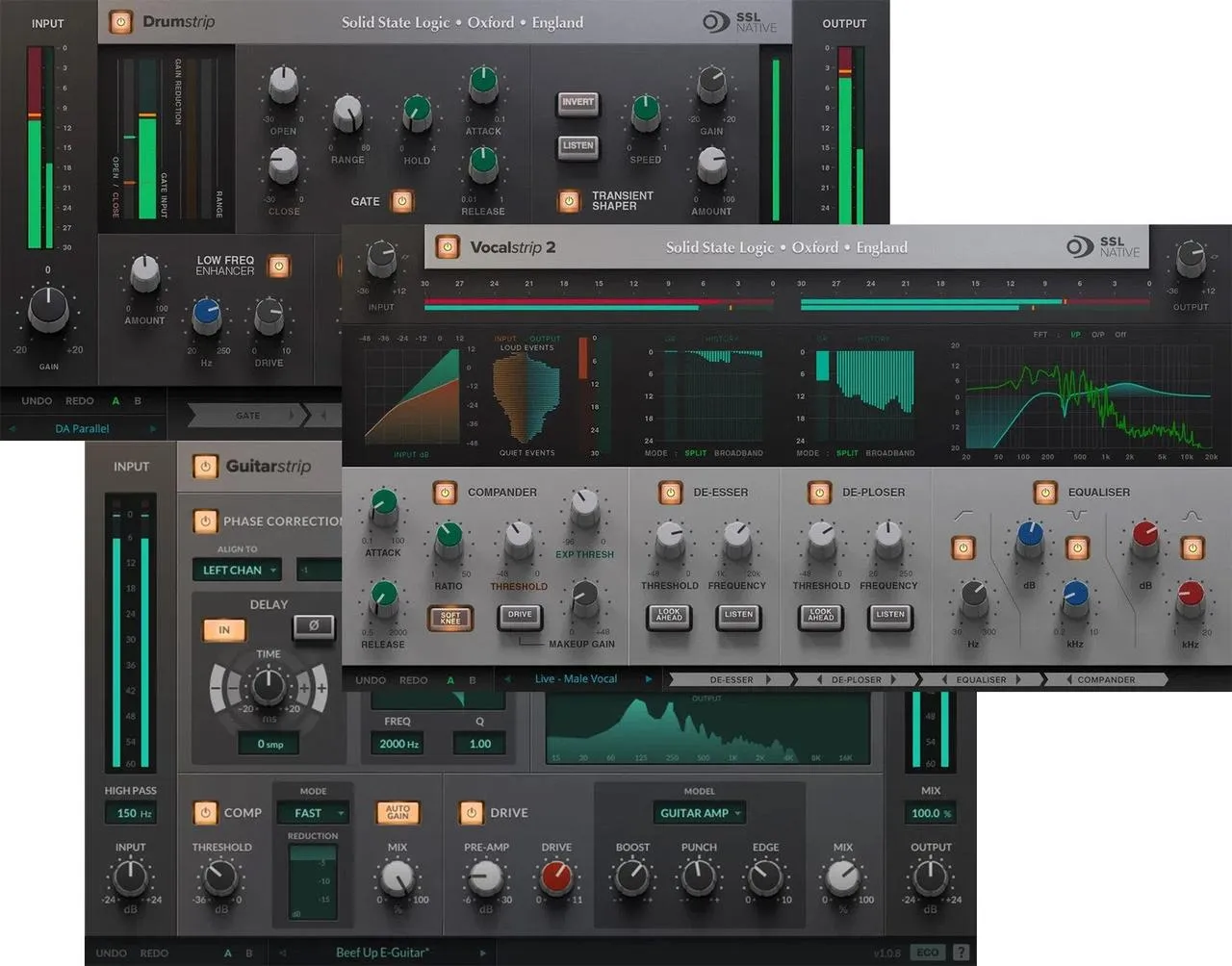Click the red Guitarstrip DRIVE knob
This screenshot has height=966, width=1232.
pyautogui.click(x=556, y=877)
